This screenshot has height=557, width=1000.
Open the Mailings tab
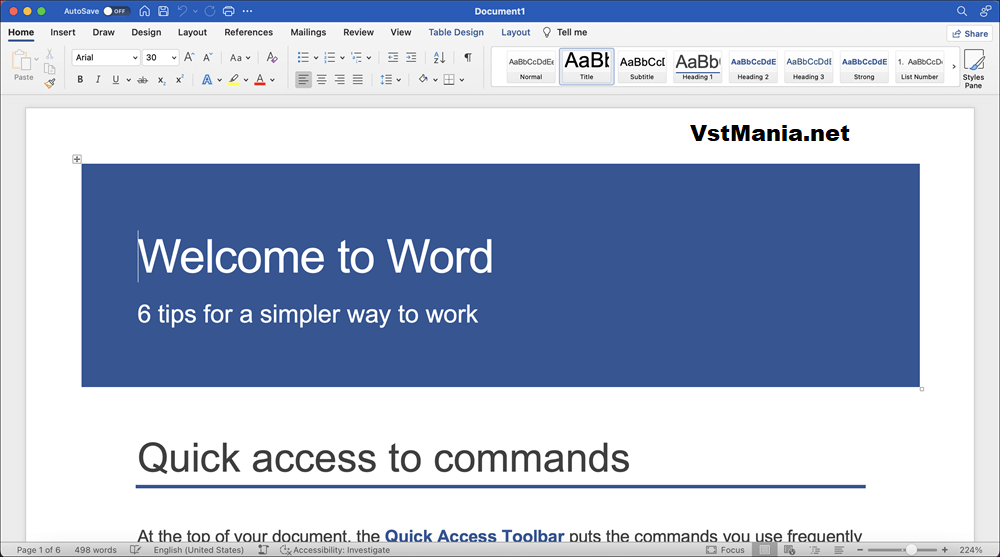[308, 32]
